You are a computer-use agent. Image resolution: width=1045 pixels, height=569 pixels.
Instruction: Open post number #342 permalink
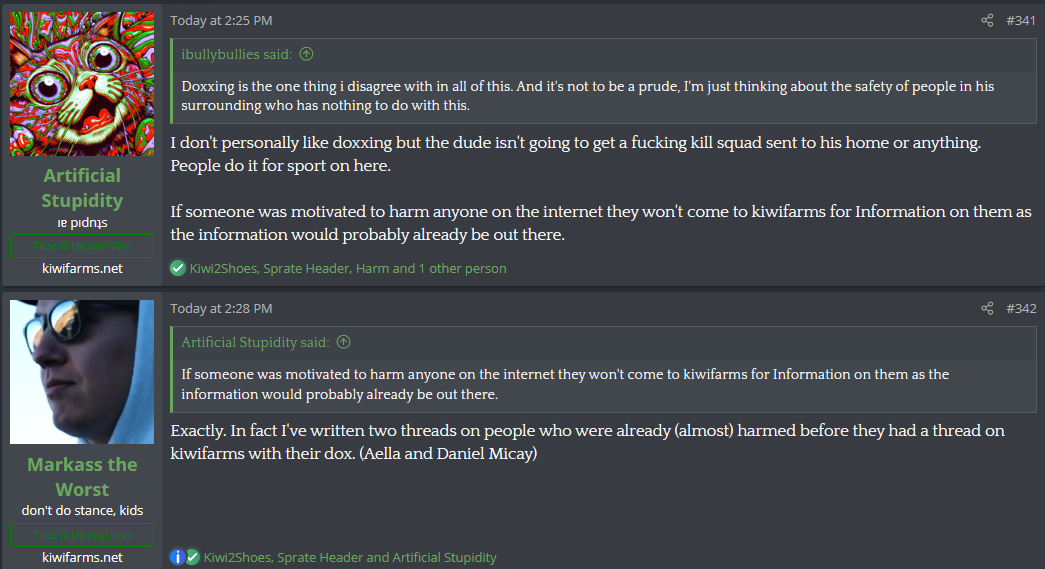pyautogui.click(x=1020, y=308)
